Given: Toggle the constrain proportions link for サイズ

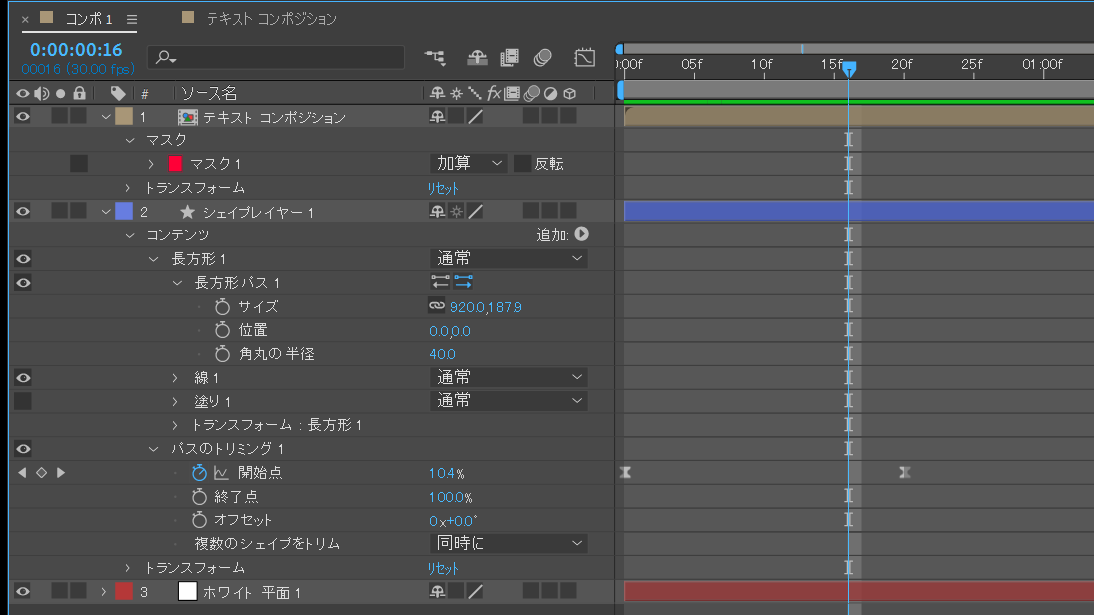Looking at the screenshot, I should (x=437, y=307).
